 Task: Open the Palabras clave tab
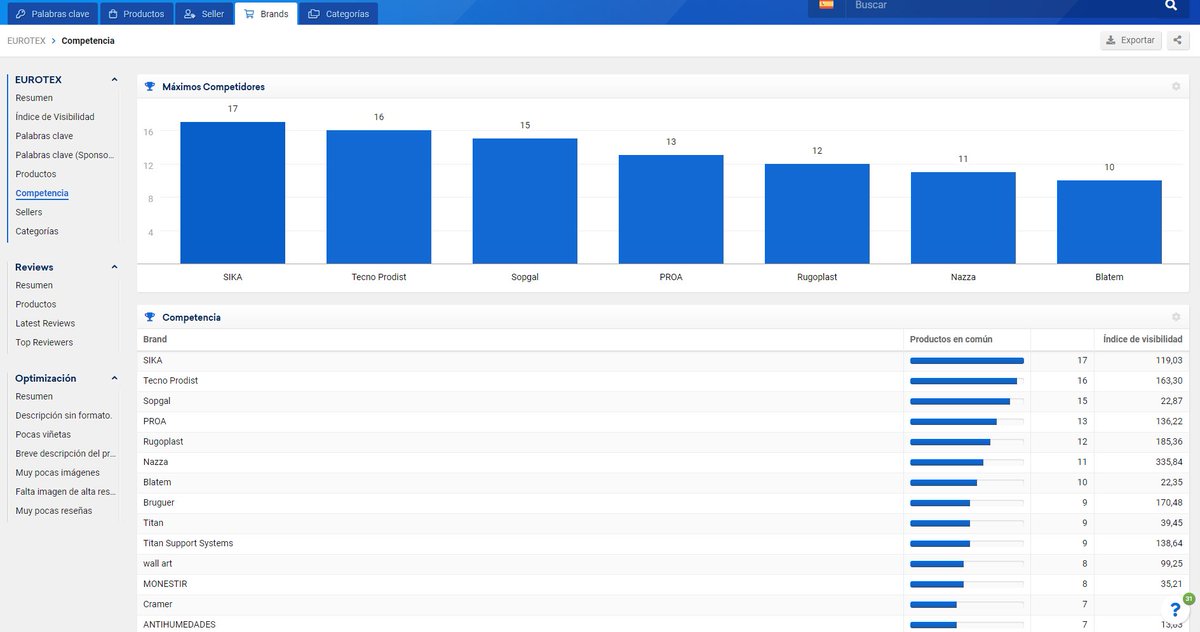pos(52,14)
